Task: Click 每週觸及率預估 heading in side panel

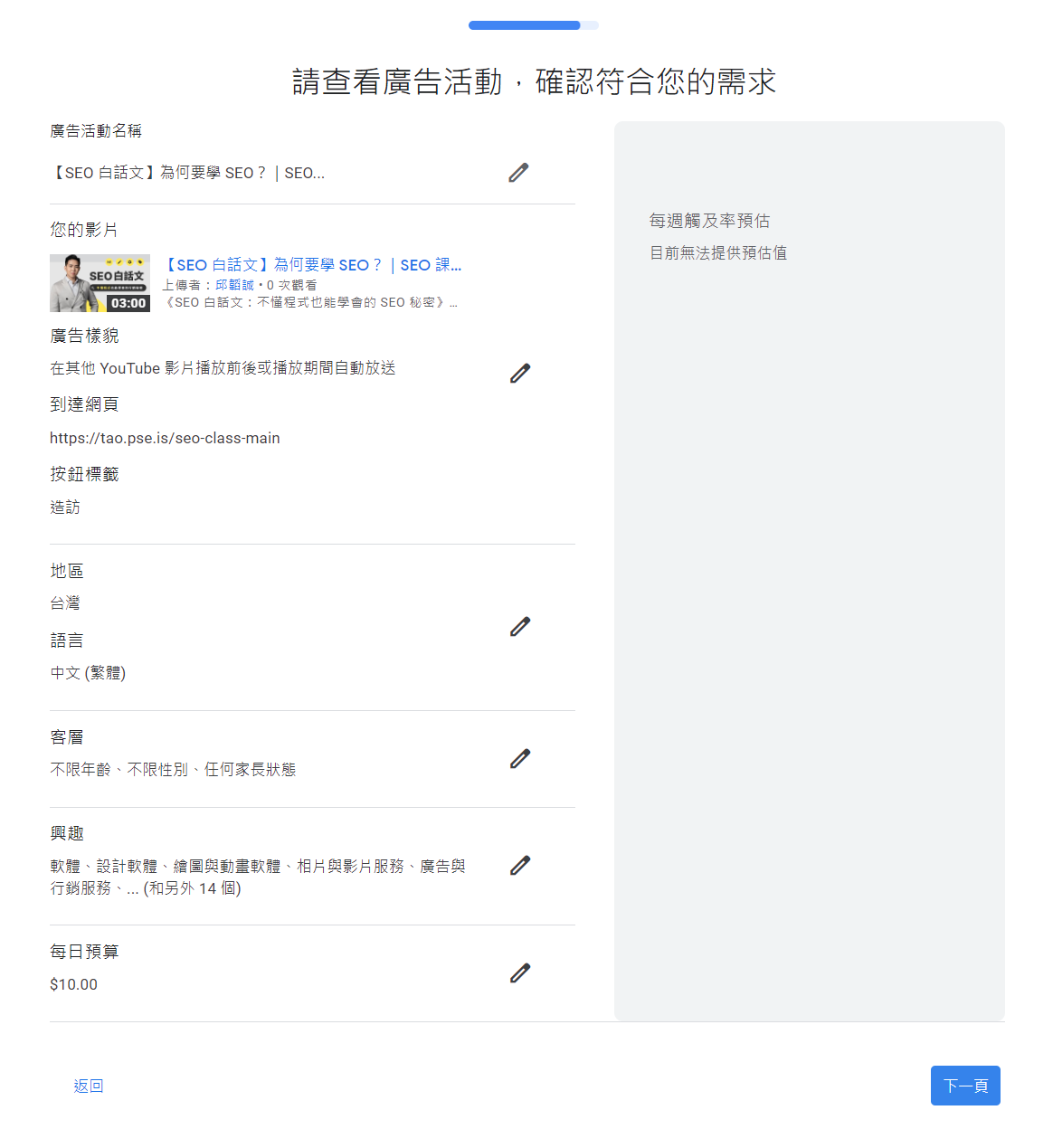Action: pos(709,221)
